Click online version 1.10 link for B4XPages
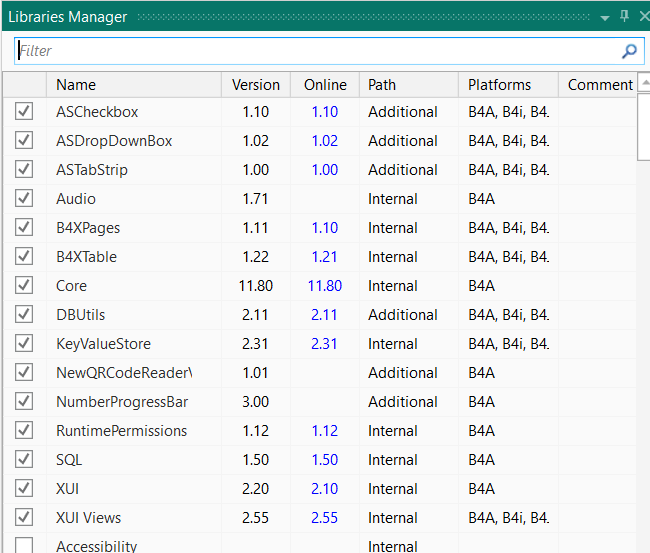Image resolution: width=650 pixels, height=553 pixels. pyautogui.click(x=325, y=228)
